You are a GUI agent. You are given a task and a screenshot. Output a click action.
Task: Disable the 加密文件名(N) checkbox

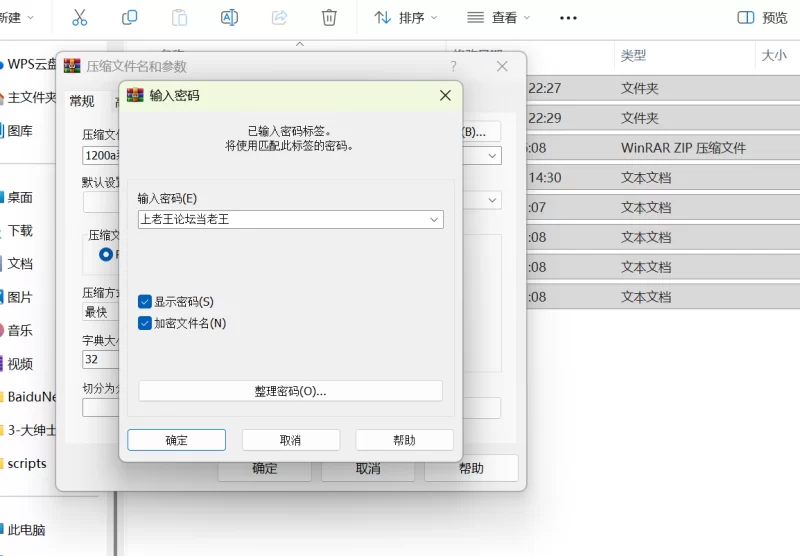[x=145, y=323]
